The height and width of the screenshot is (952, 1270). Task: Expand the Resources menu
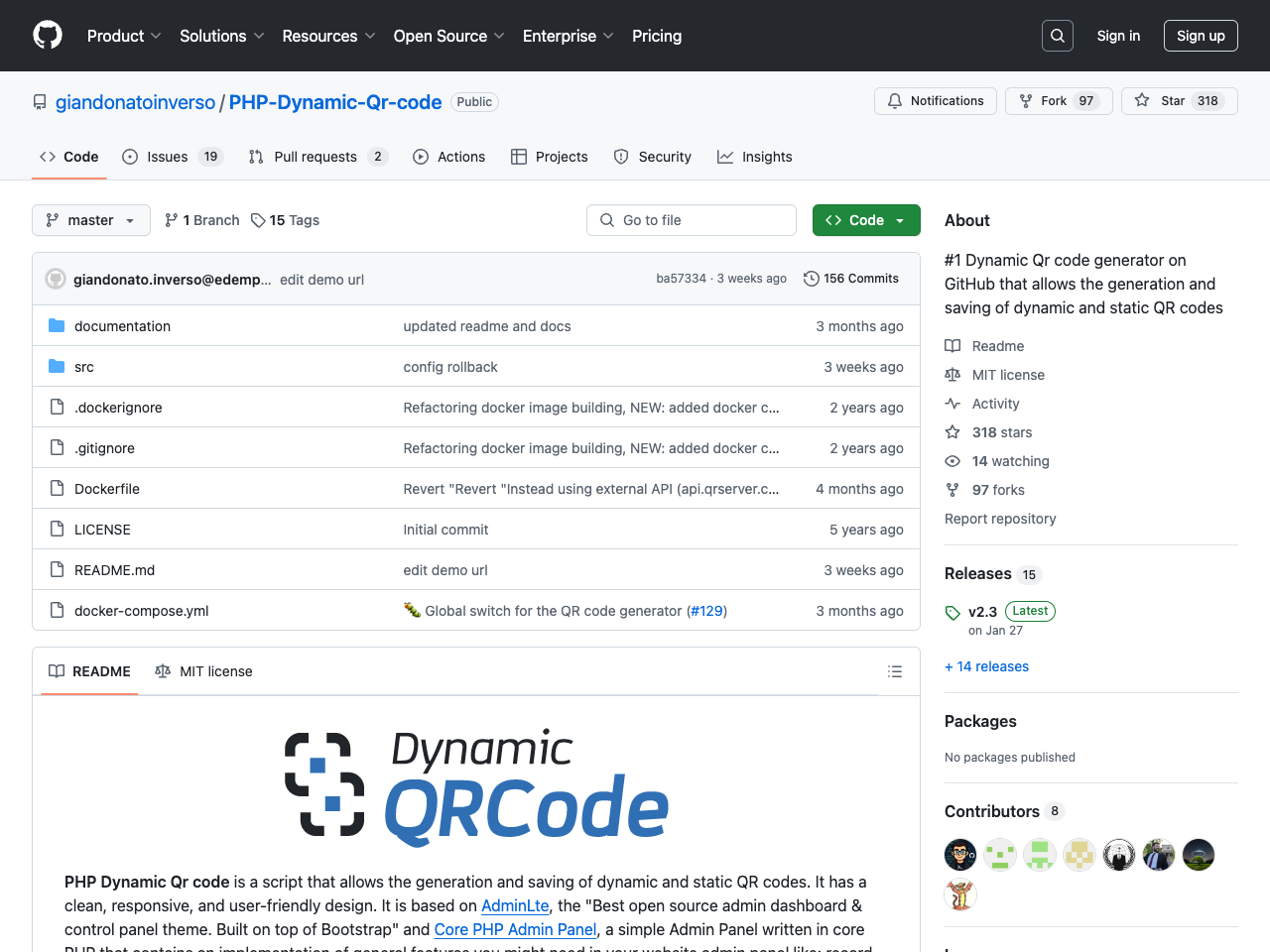click(x=328, y=36)
